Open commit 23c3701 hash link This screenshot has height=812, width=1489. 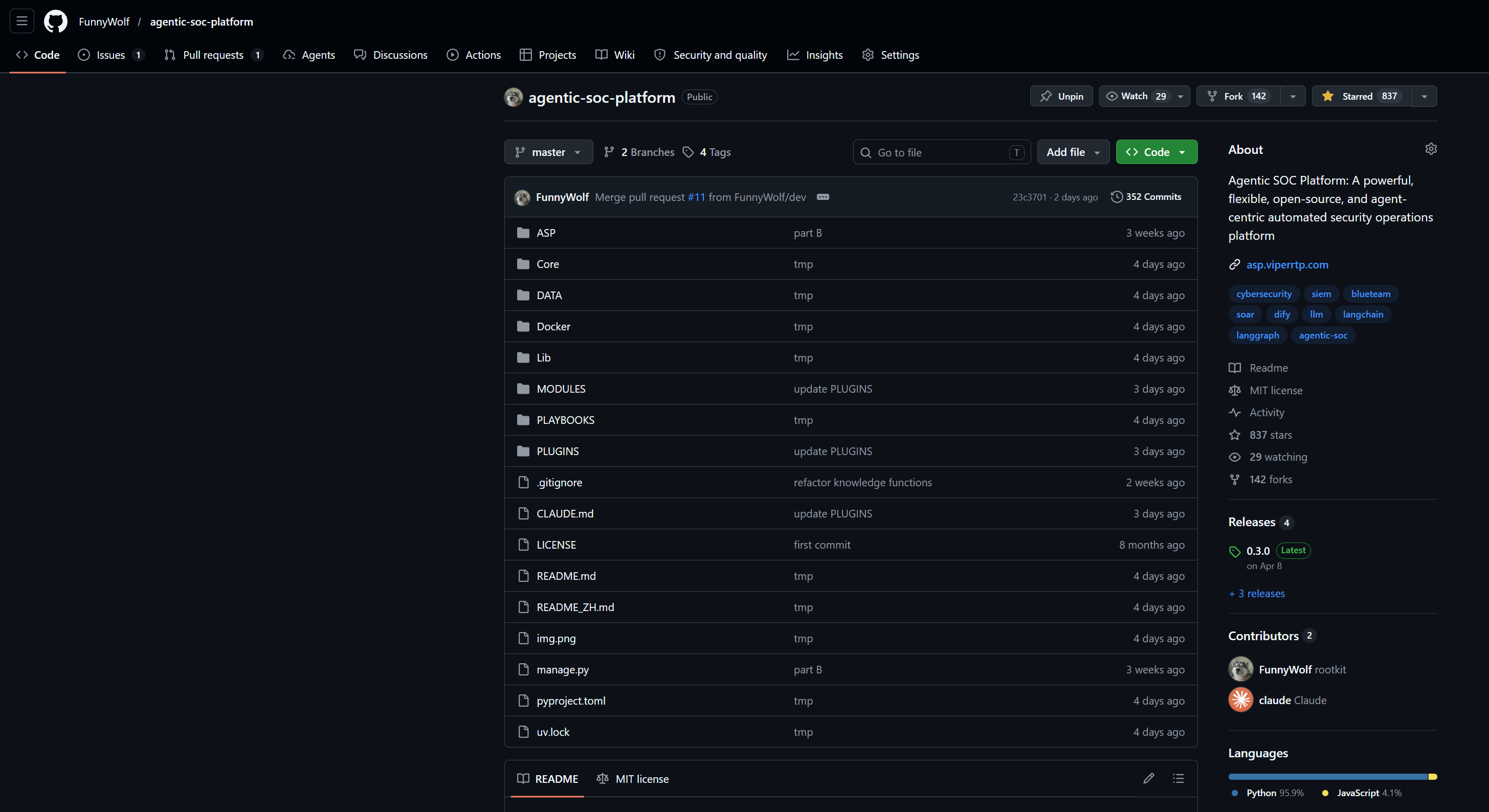[1030, 197]
